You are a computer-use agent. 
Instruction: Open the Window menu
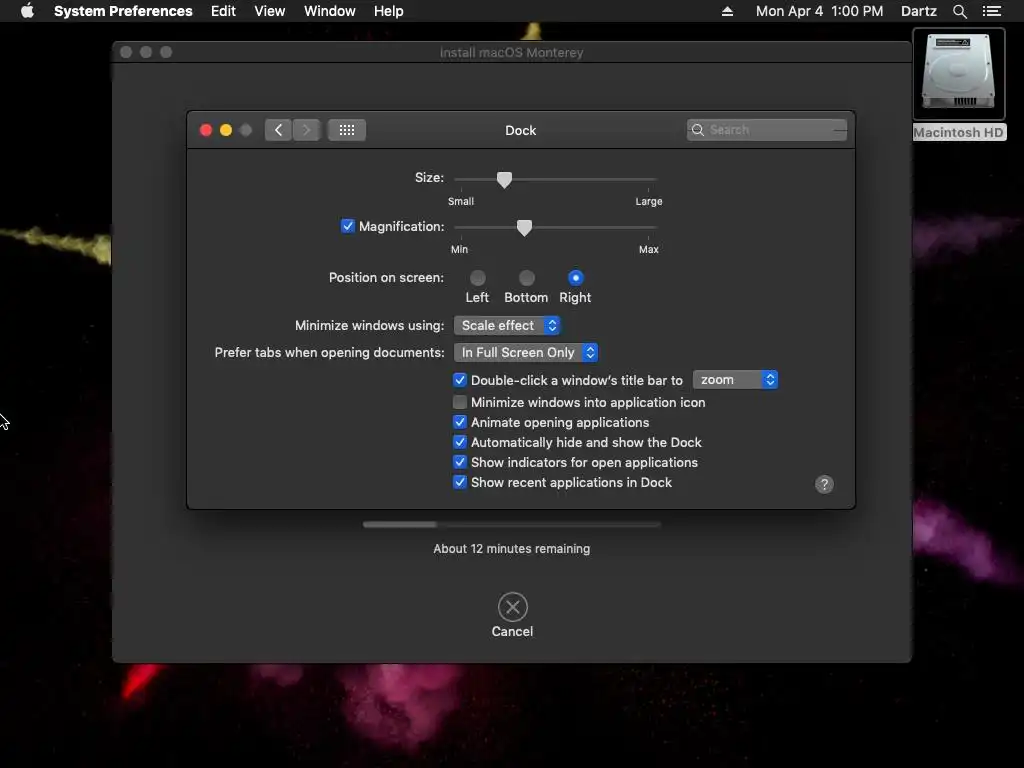pyautogui.click(x=330, y=11)
